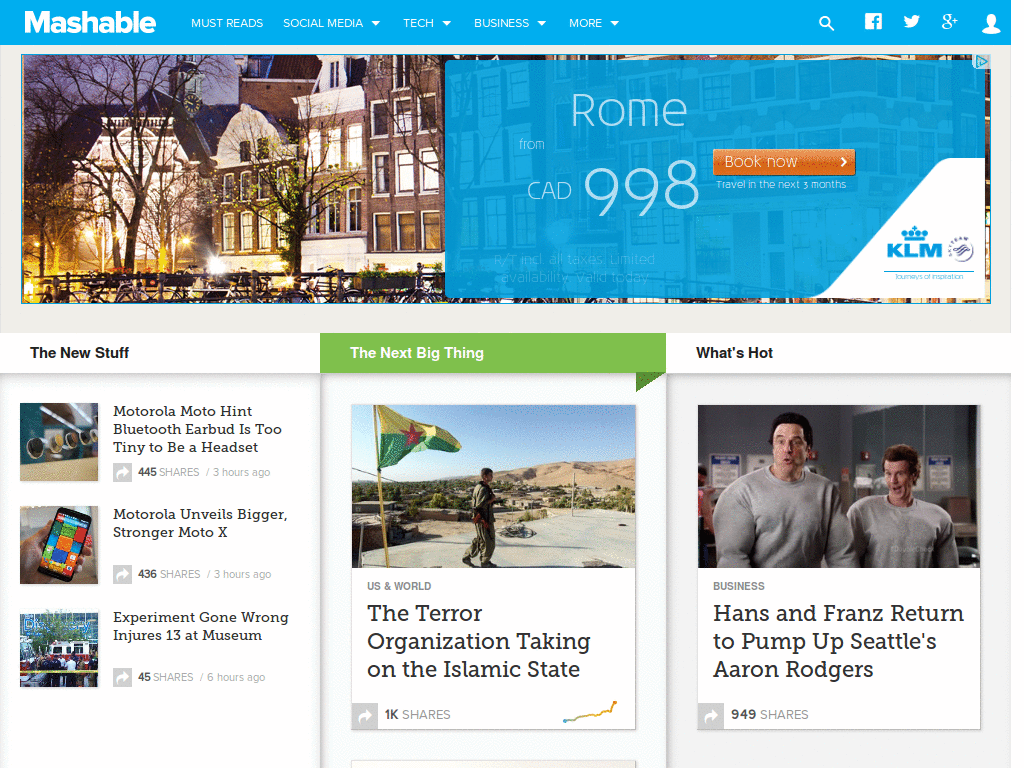Open the Must Reads menu item
1024x768 pixels.
tap(227, 24)
